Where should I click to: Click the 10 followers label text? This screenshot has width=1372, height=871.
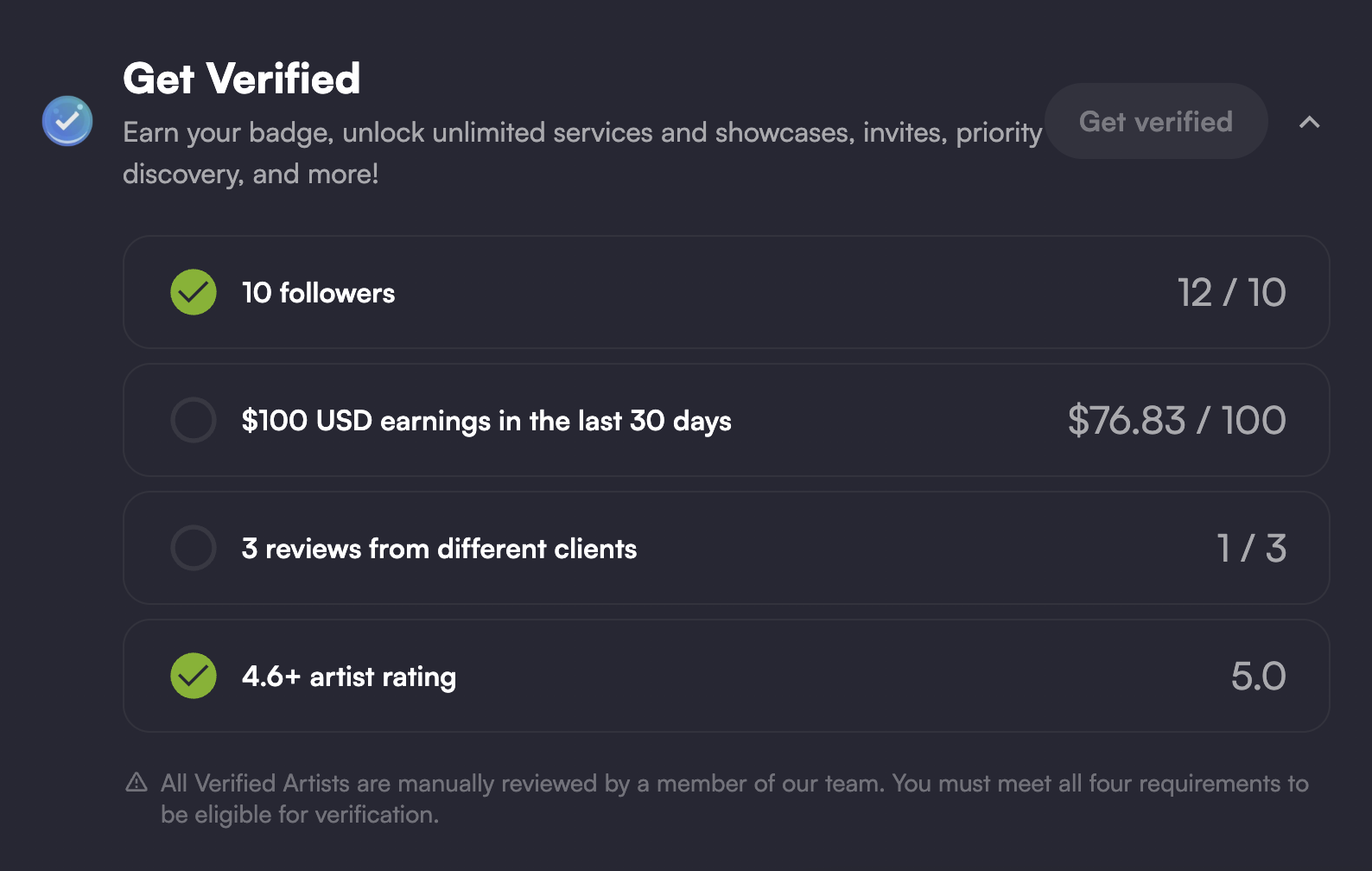(x=318, y=293)
